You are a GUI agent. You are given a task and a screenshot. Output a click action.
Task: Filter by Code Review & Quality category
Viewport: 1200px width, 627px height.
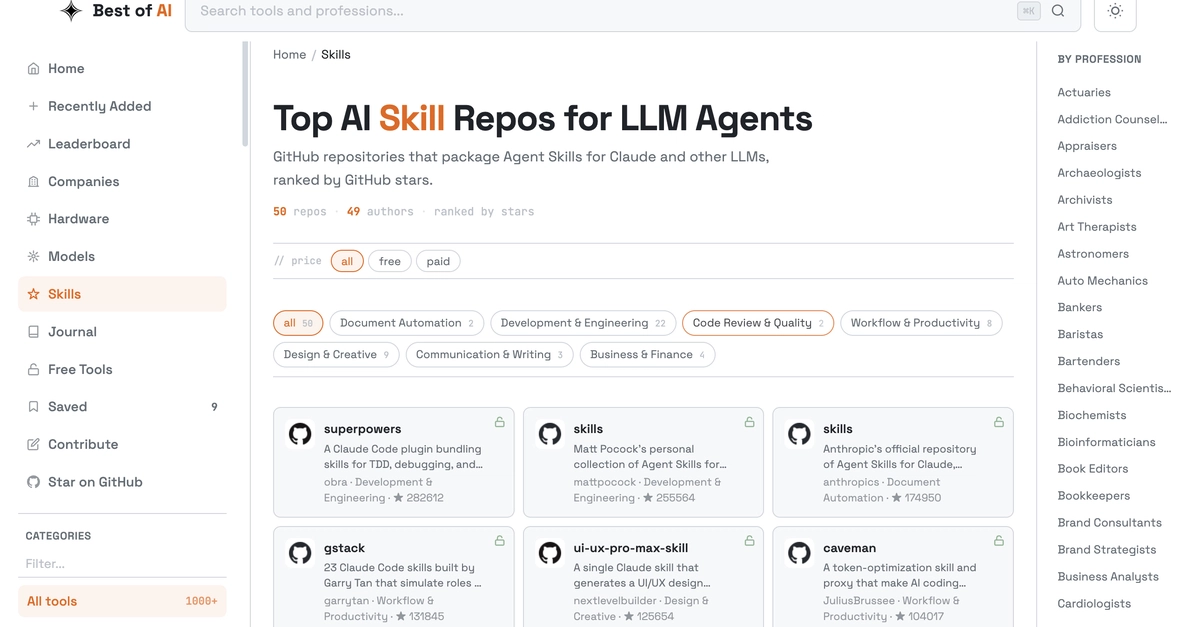pos(758,323)
